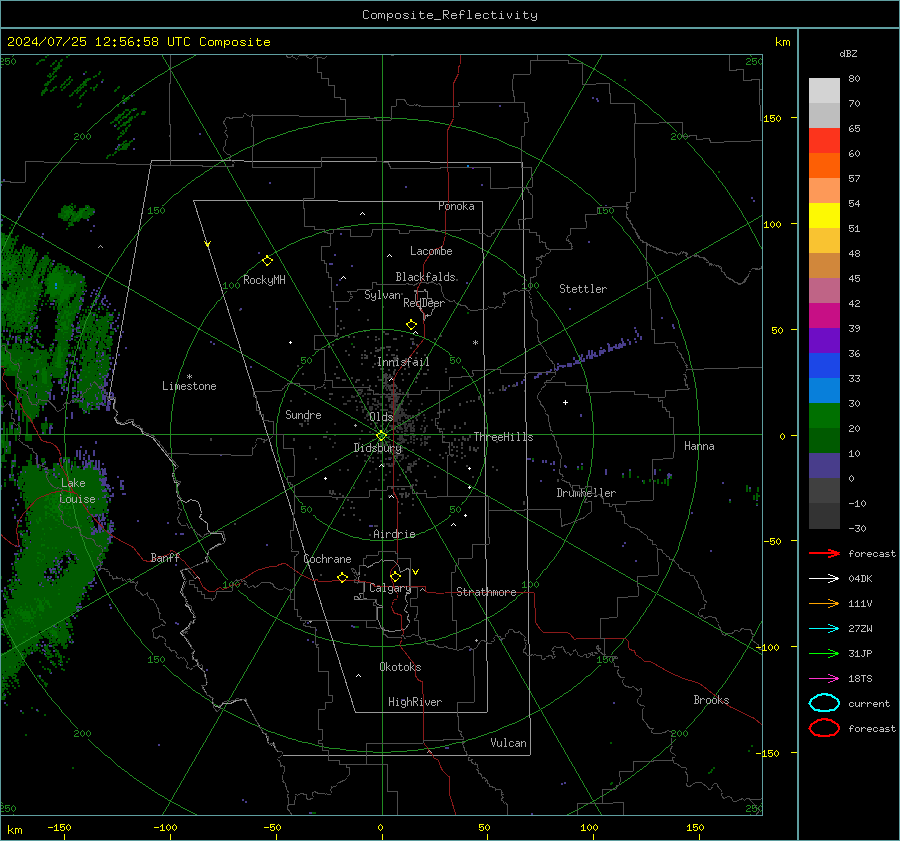Screen dimensions: 900x841
Task: Click the 04DK legend label
Action: point(860,579)
